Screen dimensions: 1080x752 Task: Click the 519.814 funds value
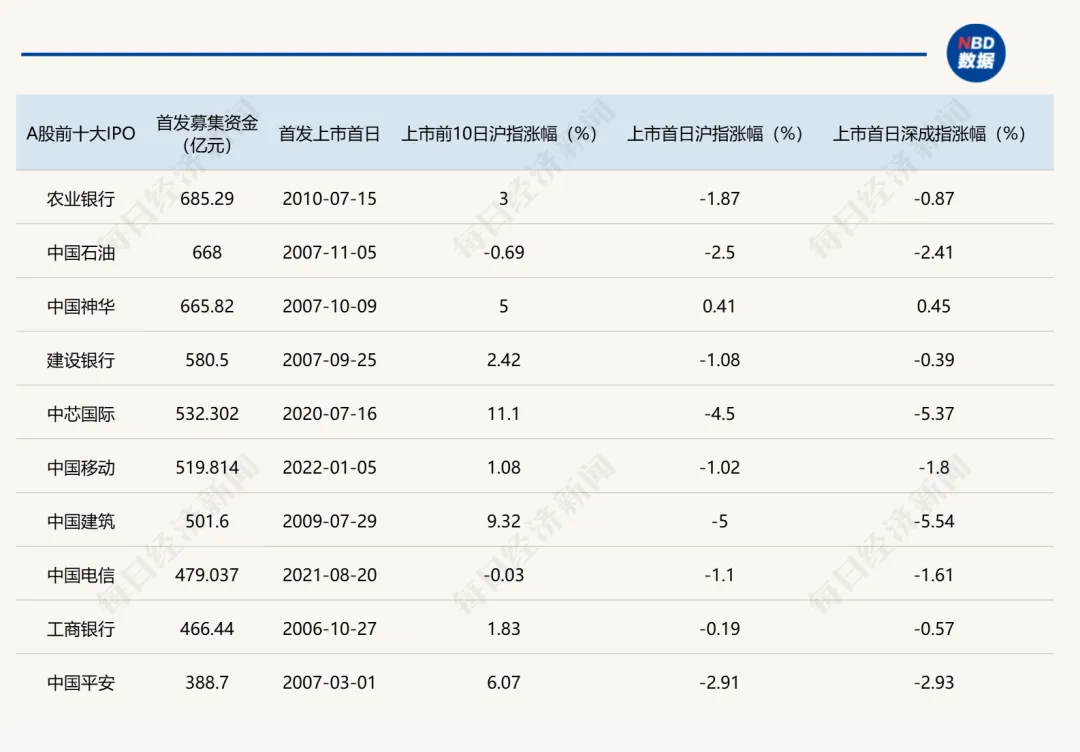click(x=207, y=468)
